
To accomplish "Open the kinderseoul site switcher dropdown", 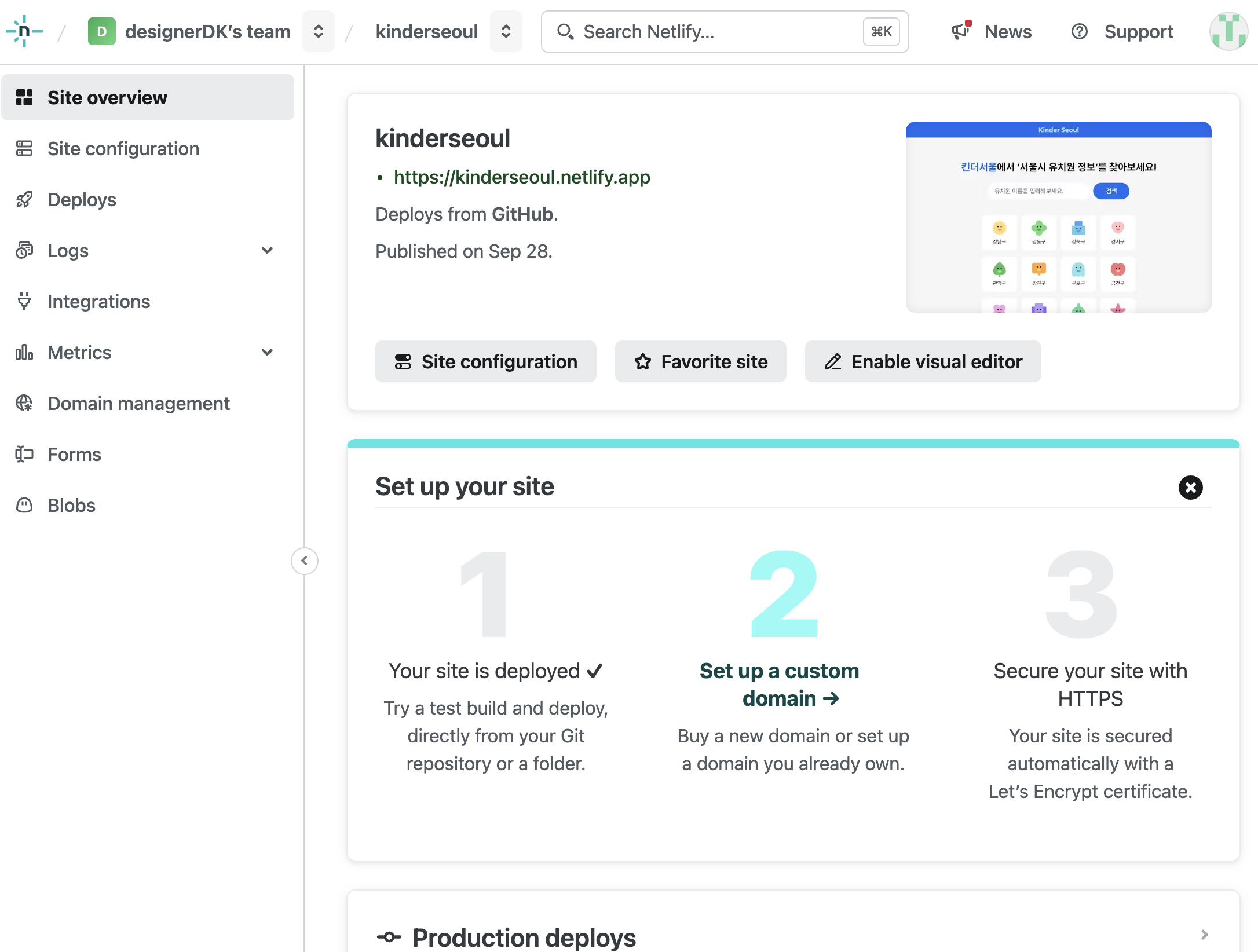I will pyautogui.click(x=506, y=31).
